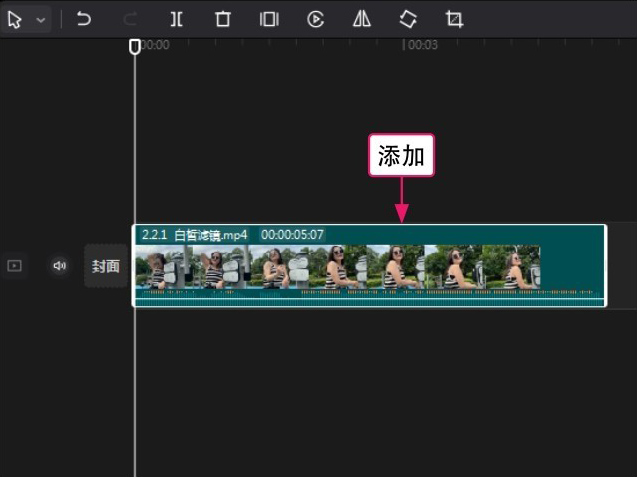Mute the main track audio
The width and height of the screenshot is (637, 477).
60,266
